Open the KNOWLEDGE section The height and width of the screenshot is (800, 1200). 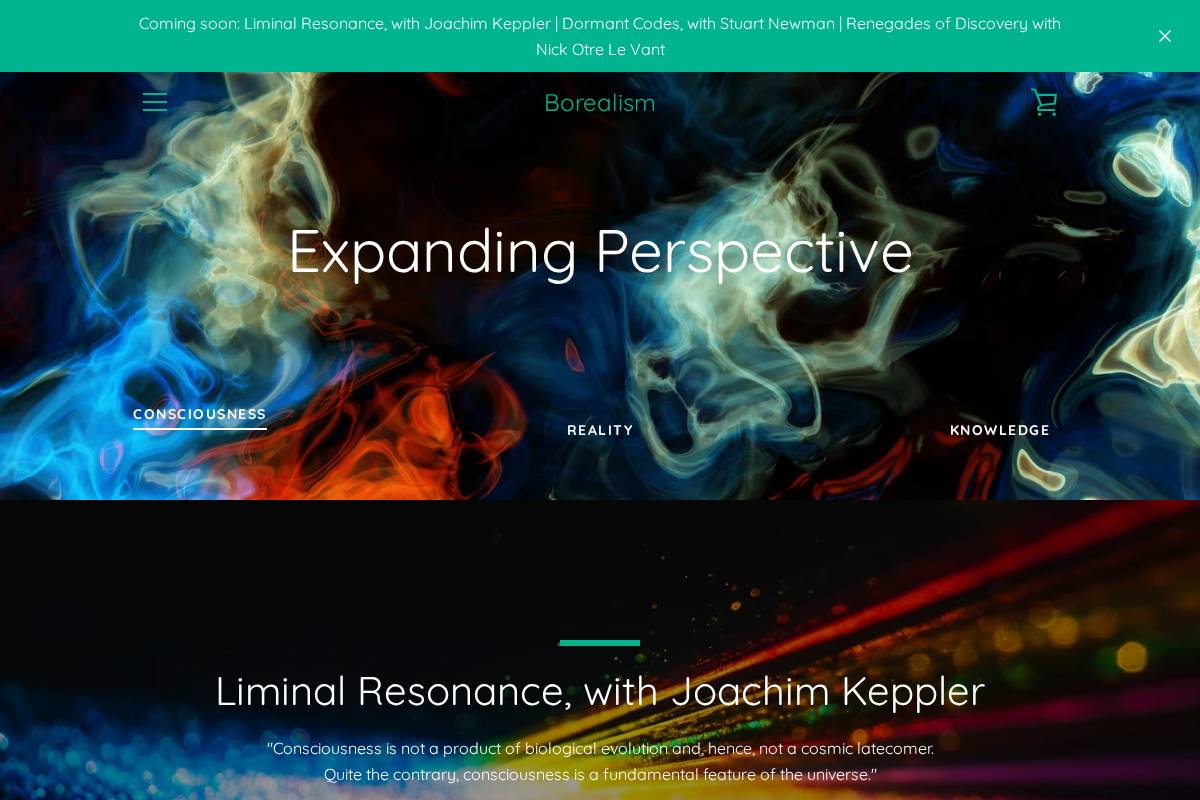click(1000, 430)
